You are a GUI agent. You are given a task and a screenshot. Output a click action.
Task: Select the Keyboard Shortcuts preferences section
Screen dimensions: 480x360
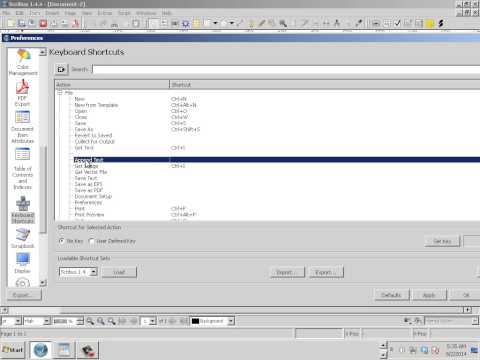click(23, 210)
